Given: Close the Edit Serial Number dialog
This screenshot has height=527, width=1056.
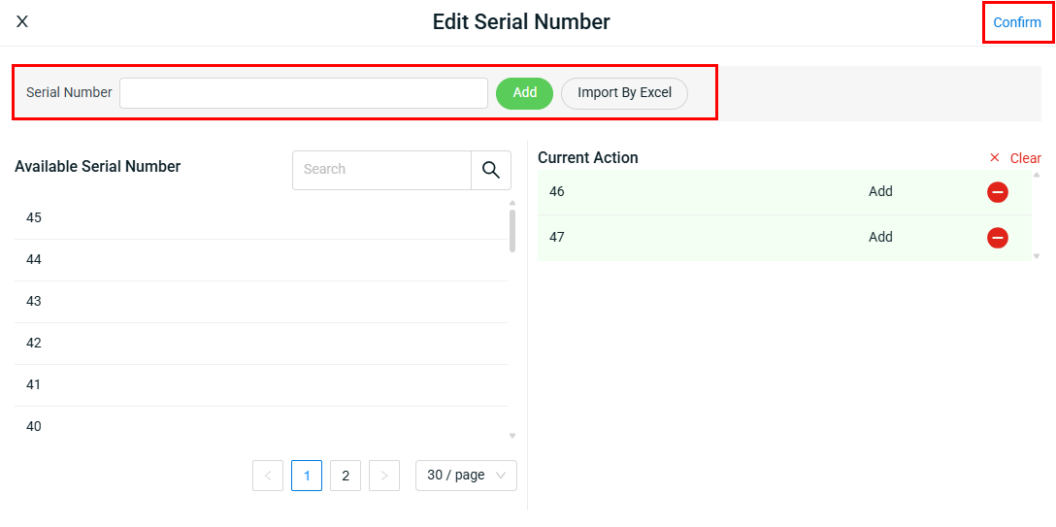Looking at the screenshot, I should click(x=22, y=22).
